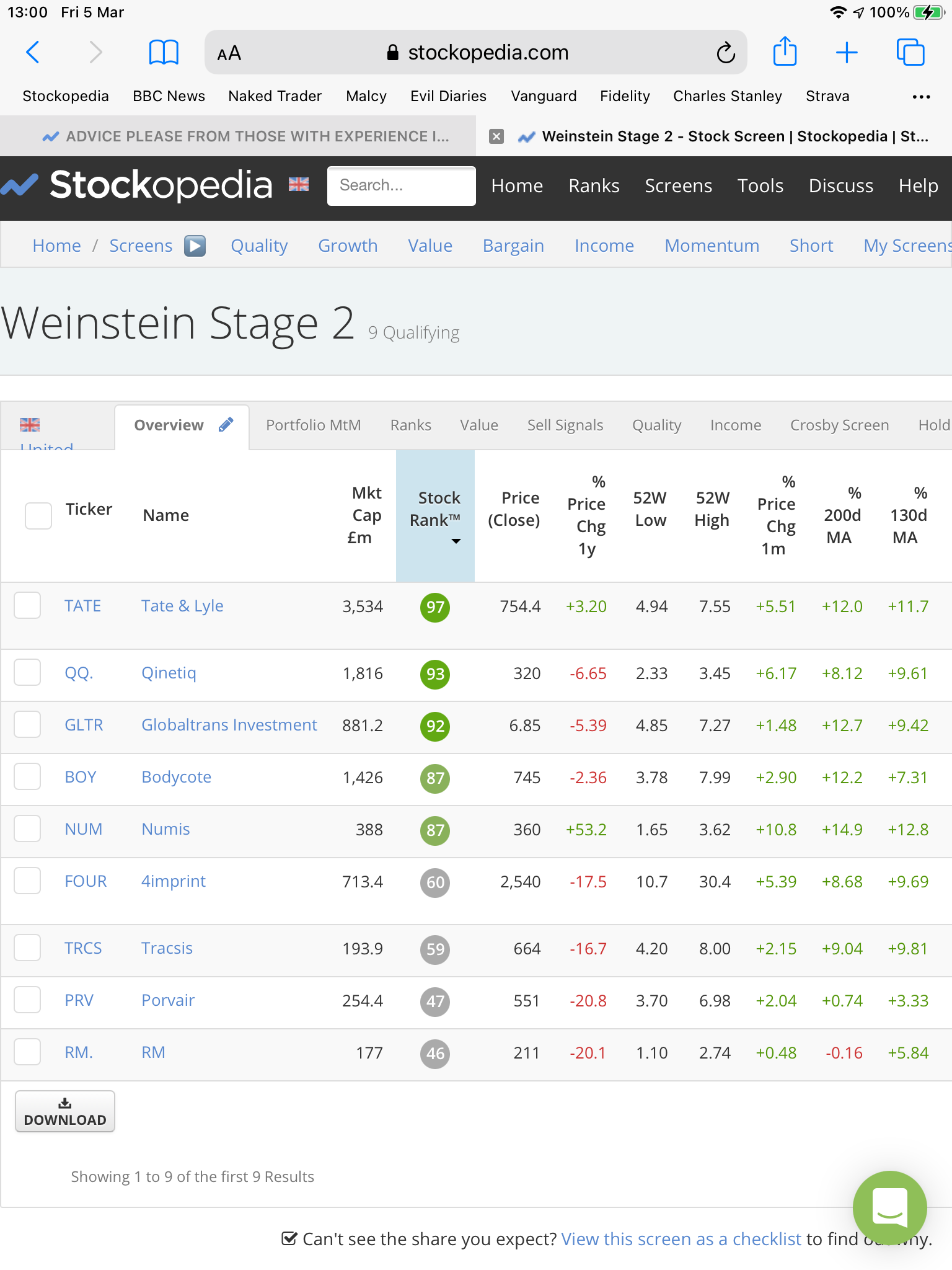Open the Safari share sheet icon
The width and height of the screenshot is (952, 1270).
785,51
